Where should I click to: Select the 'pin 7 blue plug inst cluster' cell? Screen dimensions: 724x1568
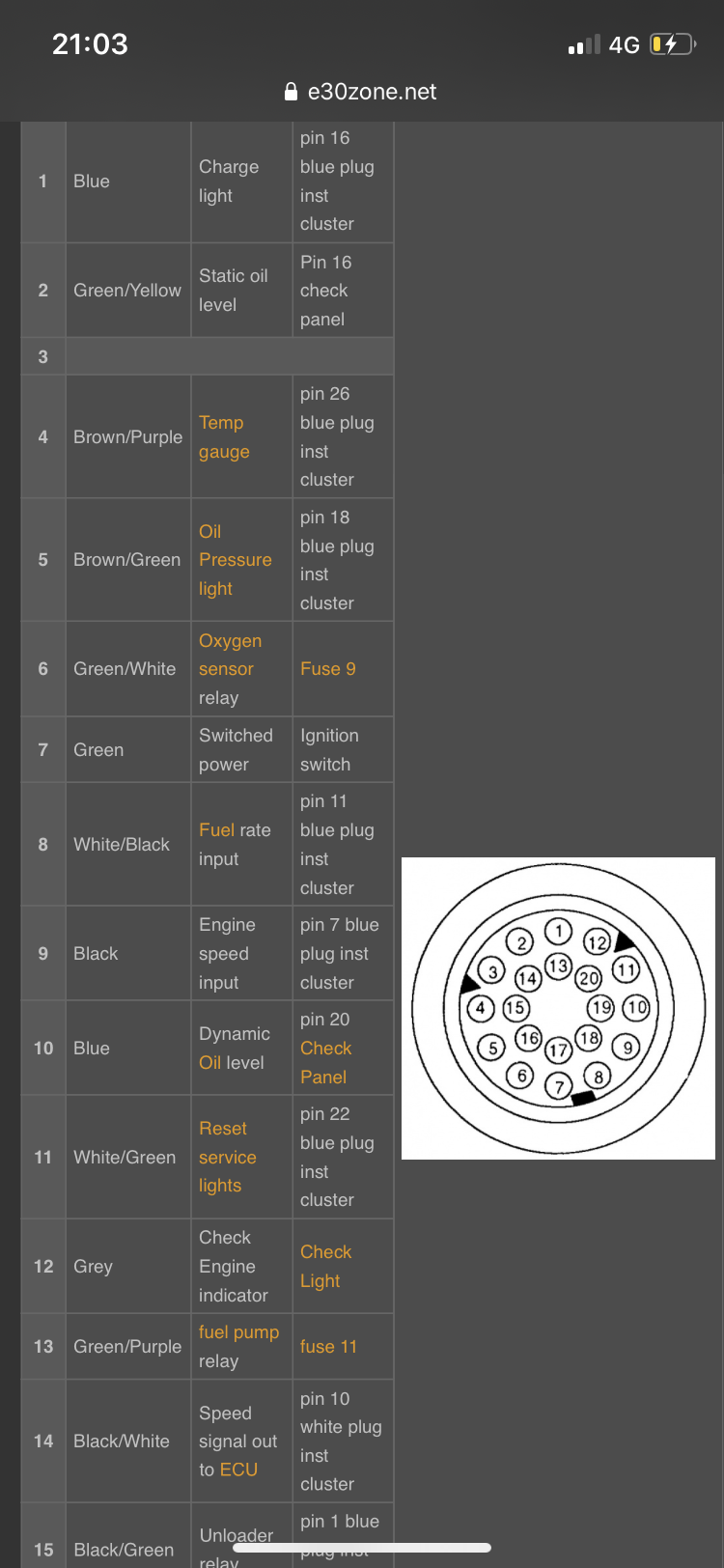[x=343, y=954]
